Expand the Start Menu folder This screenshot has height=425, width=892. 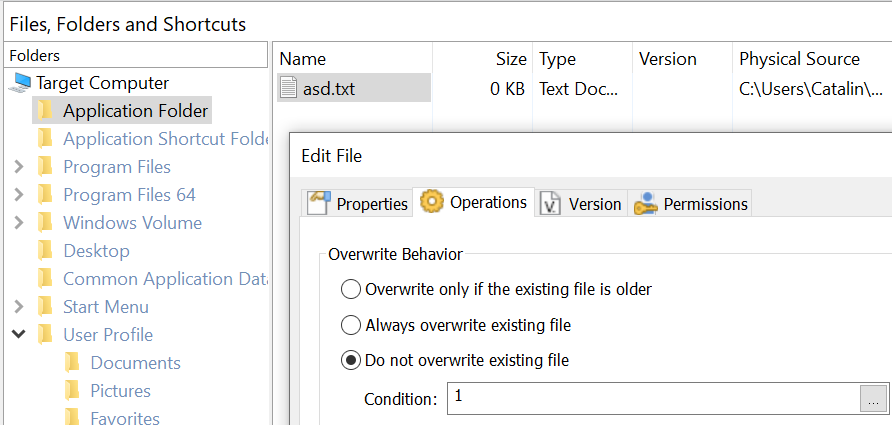pyautogui.click(x=18, y=307)
